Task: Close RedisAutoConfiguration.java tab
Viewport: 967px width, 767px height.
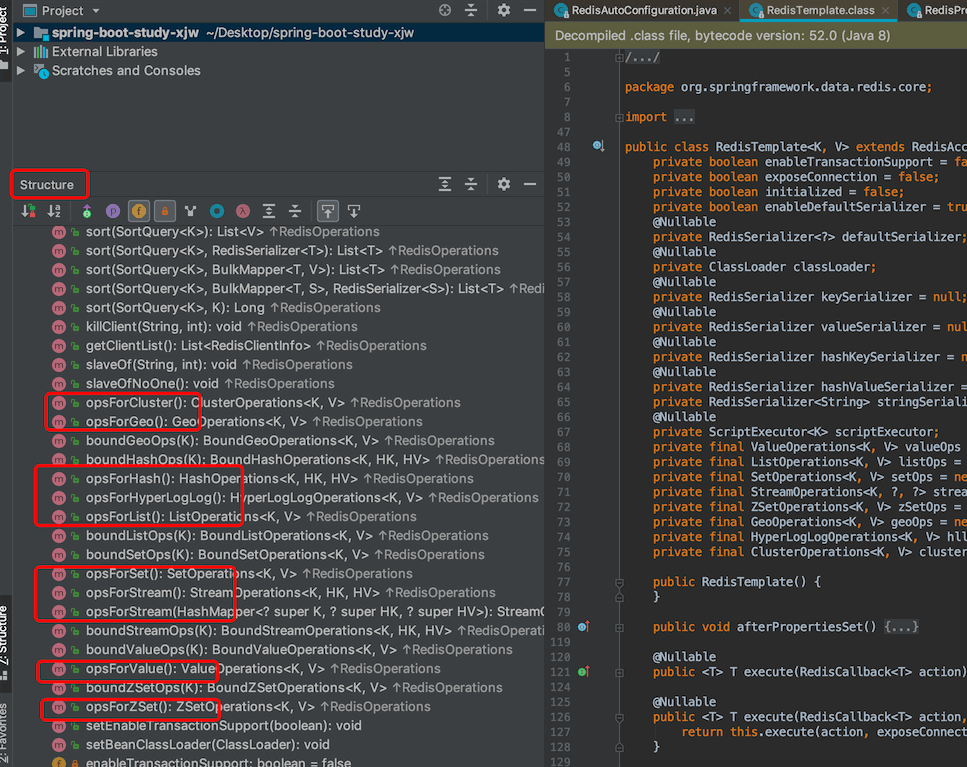Action: tap(728, 10)
